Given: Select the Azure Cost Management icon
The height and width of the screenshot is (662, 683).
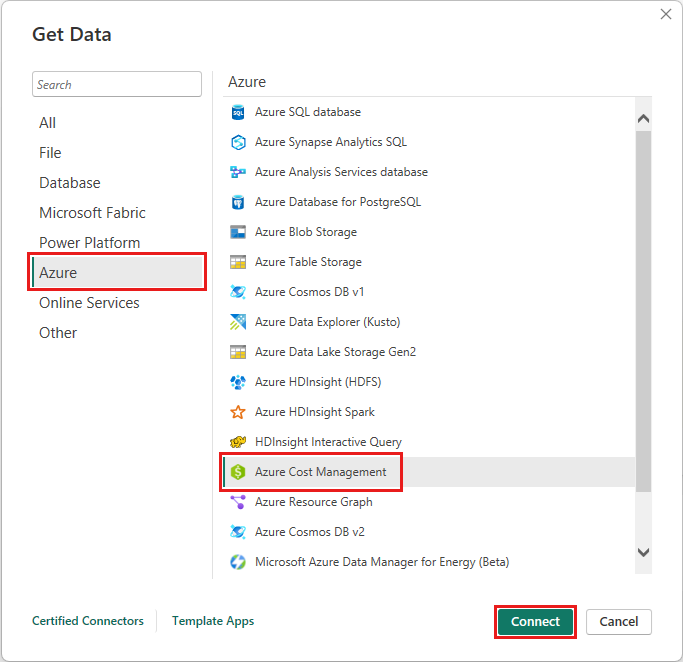Looking at the screenshot, I should 238,472.
